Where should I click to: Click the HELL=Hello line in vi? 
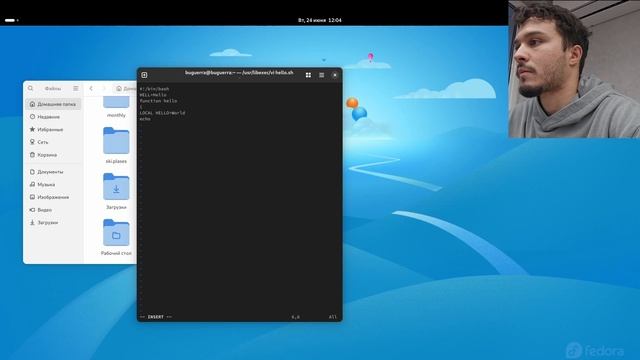tap(153, 95)
